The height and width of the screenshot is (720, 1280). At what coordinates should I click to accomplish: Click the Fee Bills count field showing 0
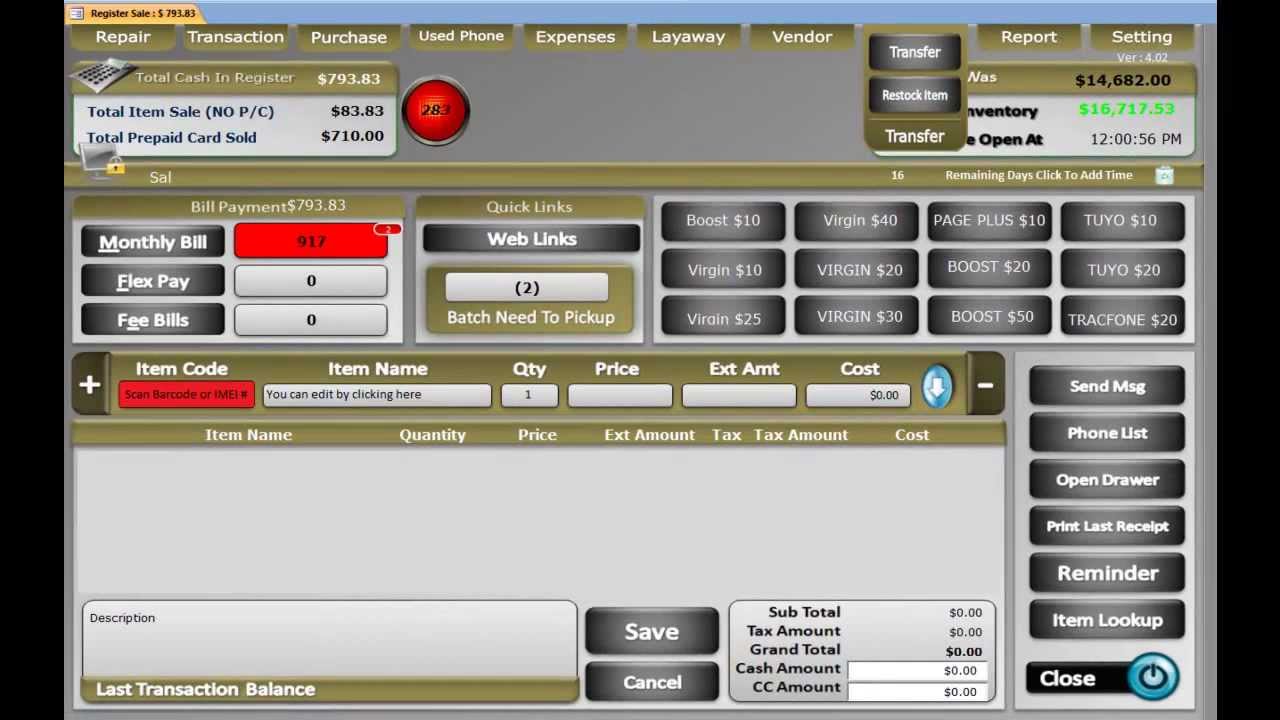point(311,320)
